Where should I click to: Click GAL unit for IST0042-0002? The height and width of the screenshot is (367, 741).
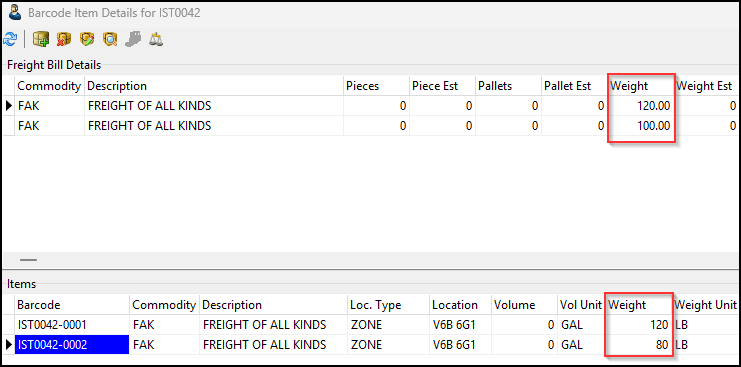tap(581, 344)
